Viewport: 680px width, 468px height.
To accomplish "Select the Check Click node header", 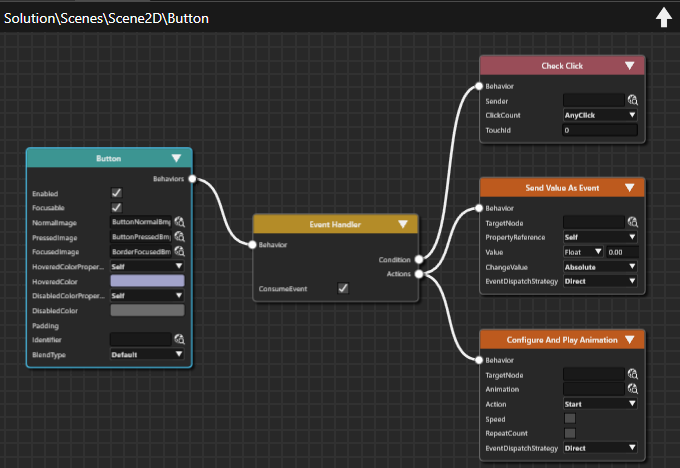I will [x=562, y=66].
